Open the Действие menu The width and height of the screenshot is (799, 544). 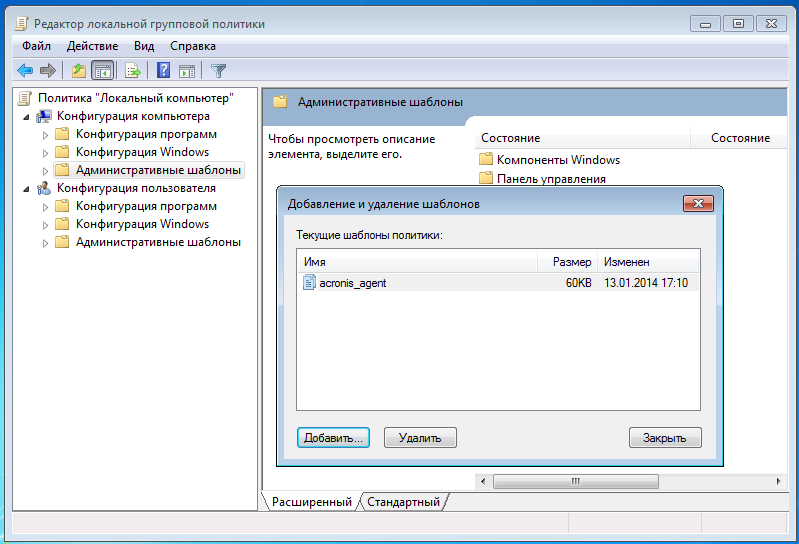[x=92, y=46]
